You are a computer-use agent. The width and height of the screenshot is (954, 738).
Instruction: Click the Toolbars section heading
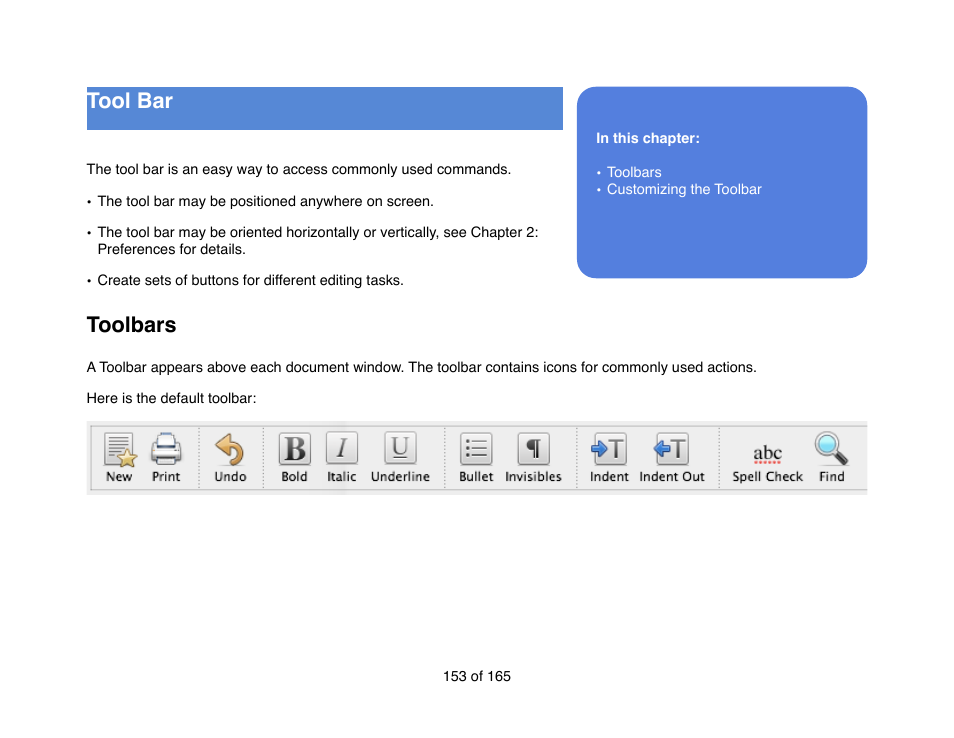pos(131,325)
